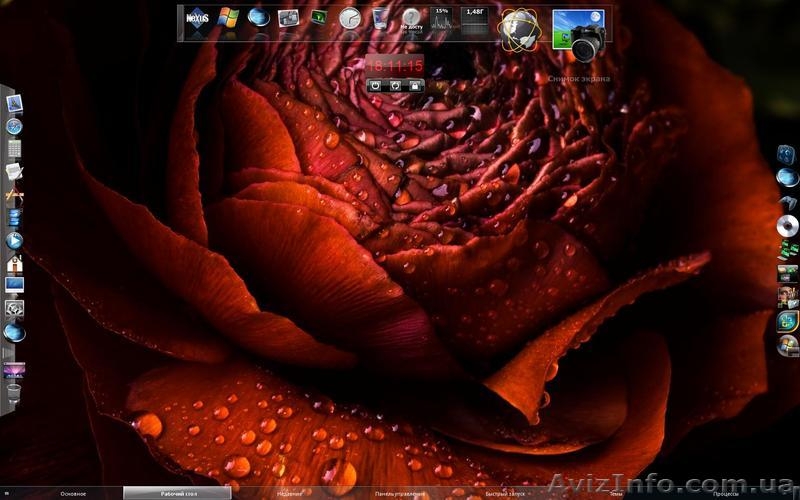Select the Рабочий стол tab
This screenshot has height=500, width=800.
click(177, 493)
